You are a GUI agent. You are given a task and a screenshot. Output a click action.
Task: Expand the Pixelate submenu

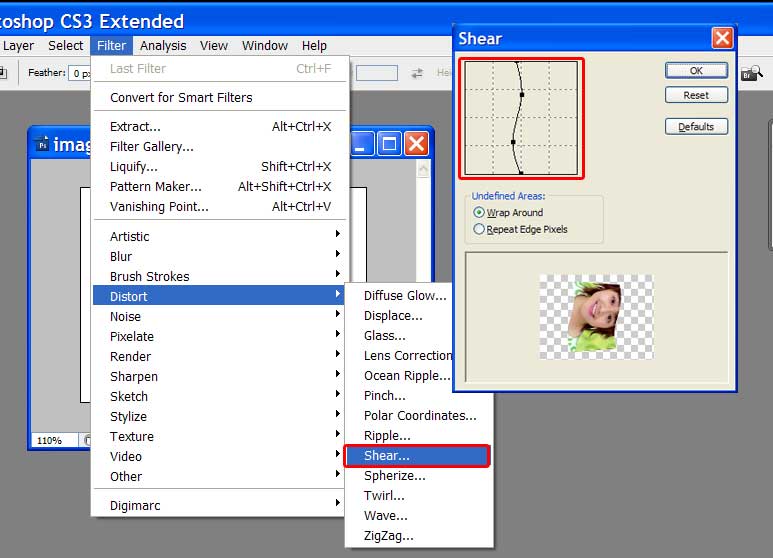[x=220, y=337]
